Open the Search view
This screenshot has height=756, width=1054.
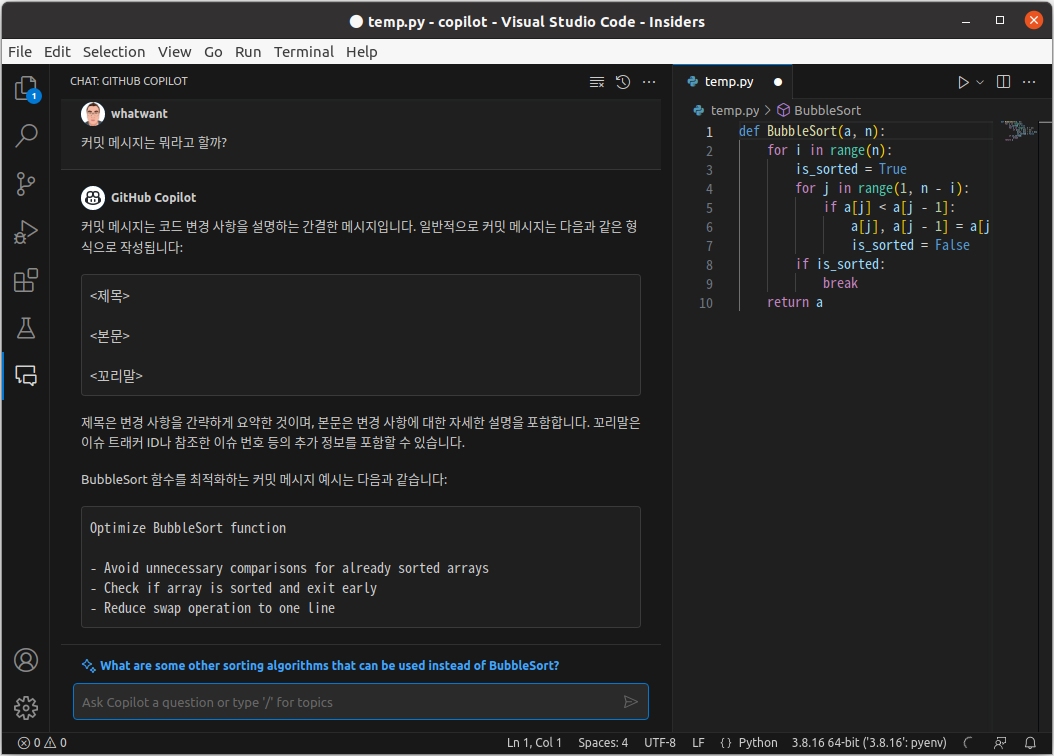click(x=26, y=136)
